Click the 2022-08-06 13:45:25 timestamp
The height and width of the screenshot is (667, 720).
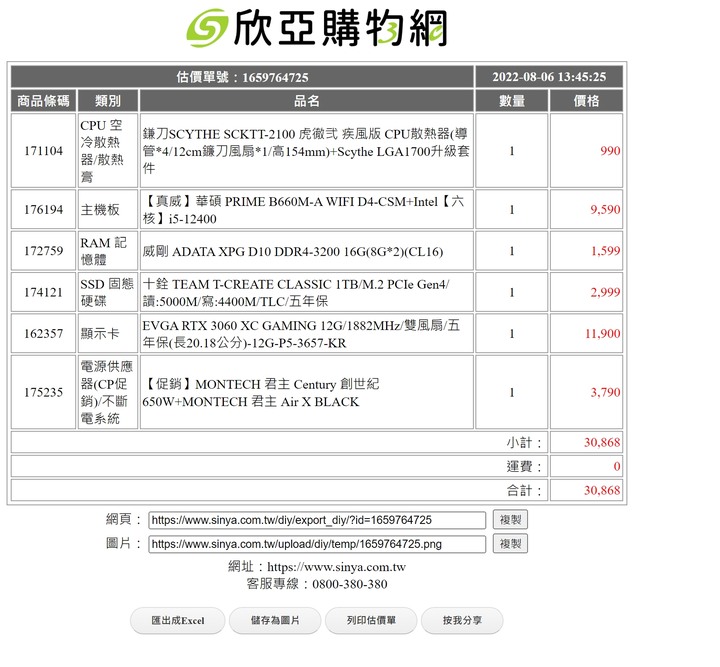549,77
